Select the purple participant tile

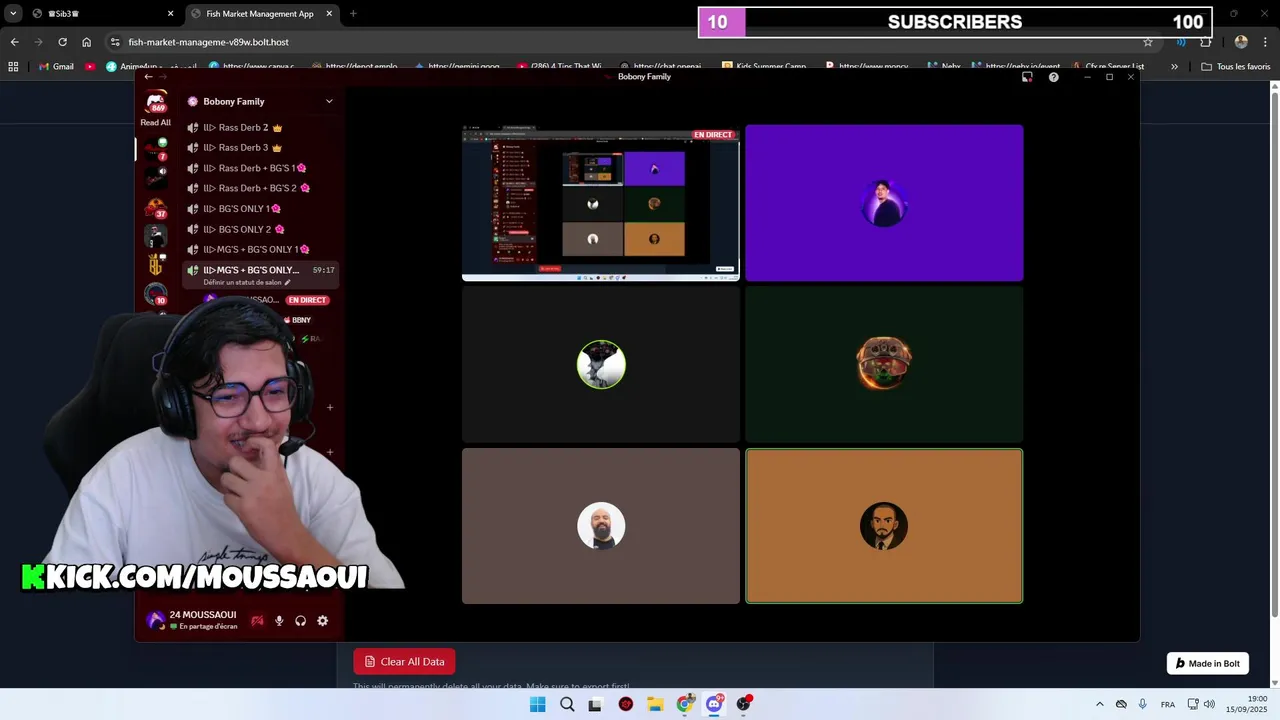click(884, 203)
